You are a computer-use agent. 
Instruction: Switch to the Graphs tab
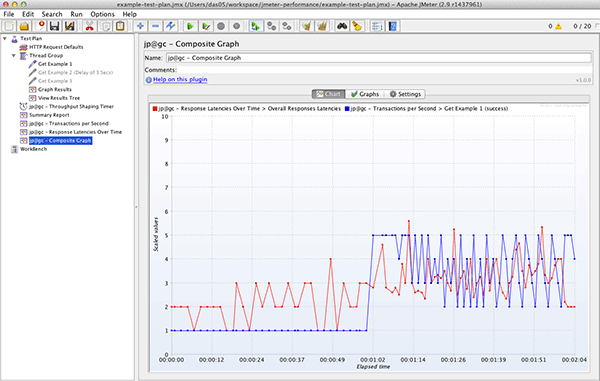(x=365, y=94)
